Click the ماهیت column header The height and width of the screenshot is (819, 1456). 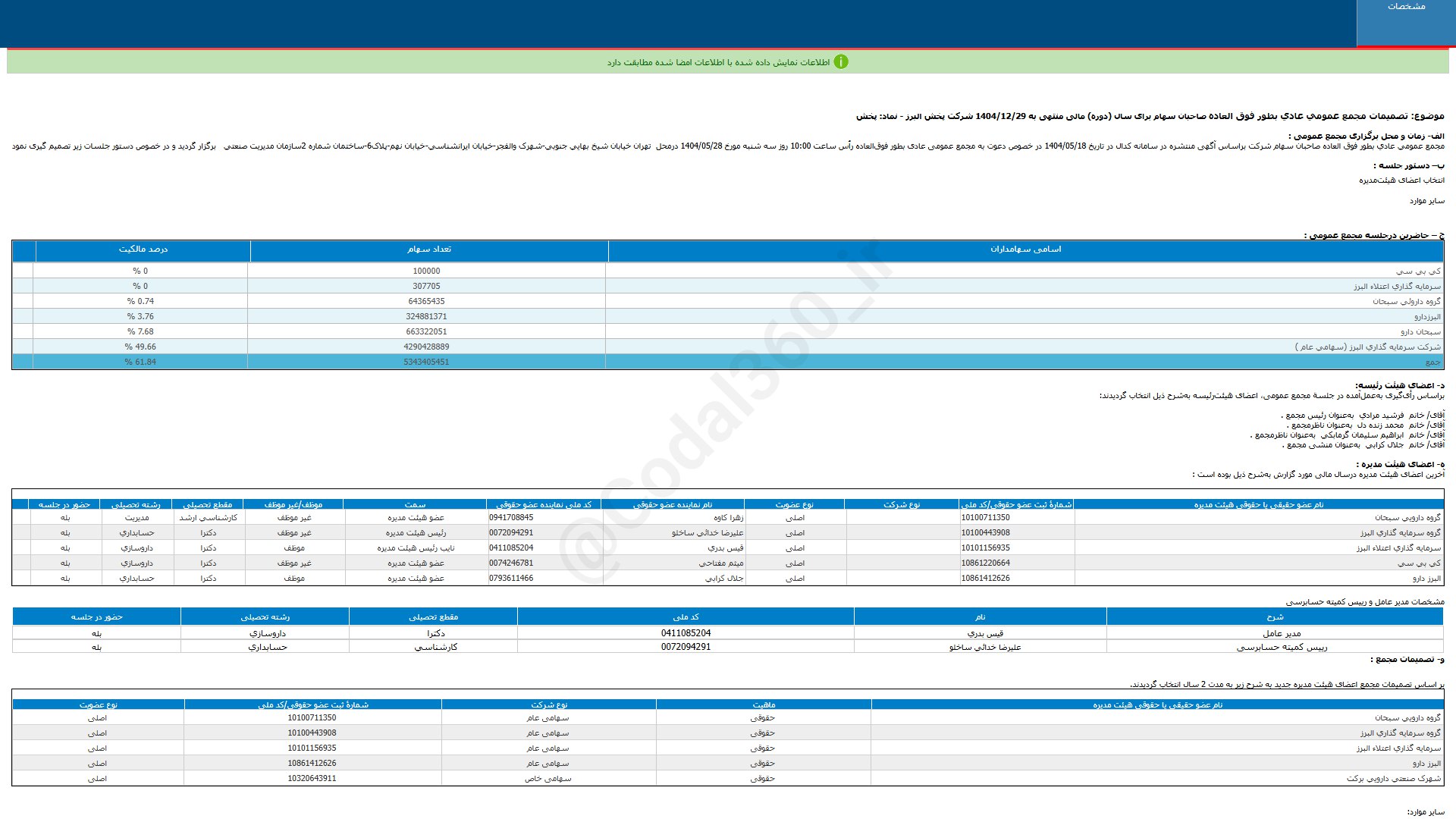pyautogui.click(x=764, y=705)
